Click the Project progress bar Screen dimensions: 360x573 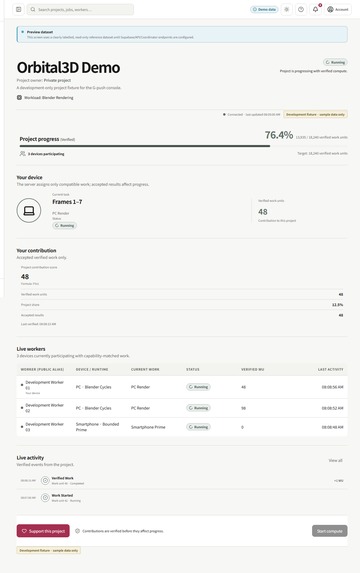point(183,146)
